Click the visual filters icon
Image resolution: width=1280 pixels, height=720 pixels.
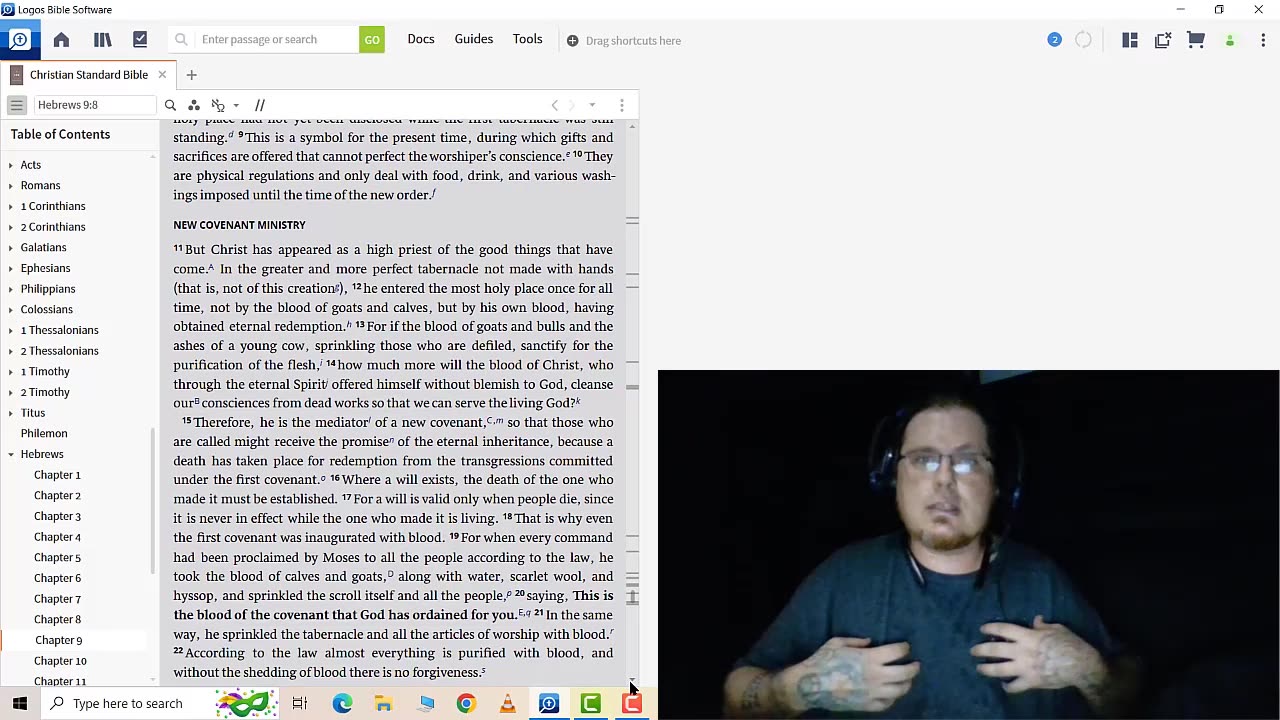click(194, 105)
